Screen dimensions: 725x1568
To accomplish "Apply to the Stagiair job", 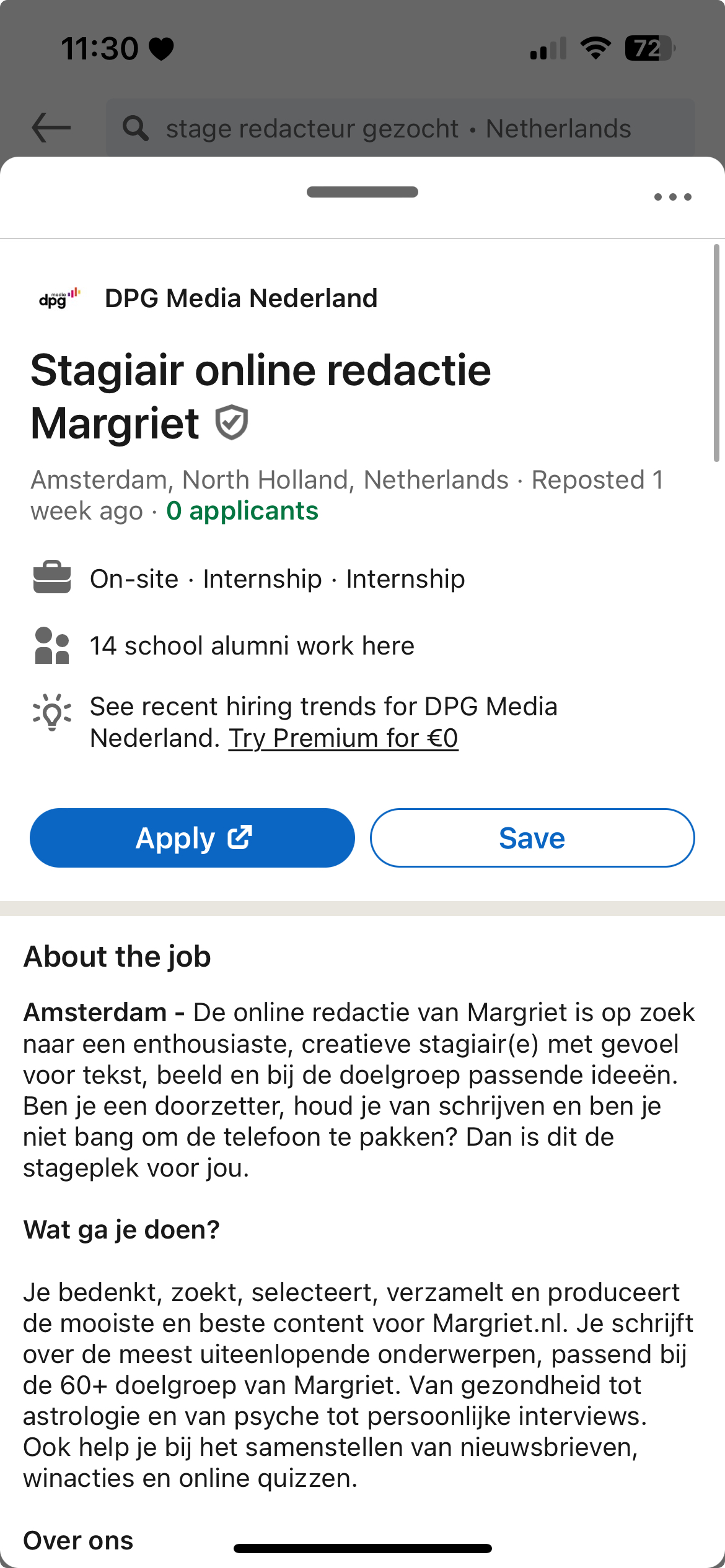I will [192, 838].
